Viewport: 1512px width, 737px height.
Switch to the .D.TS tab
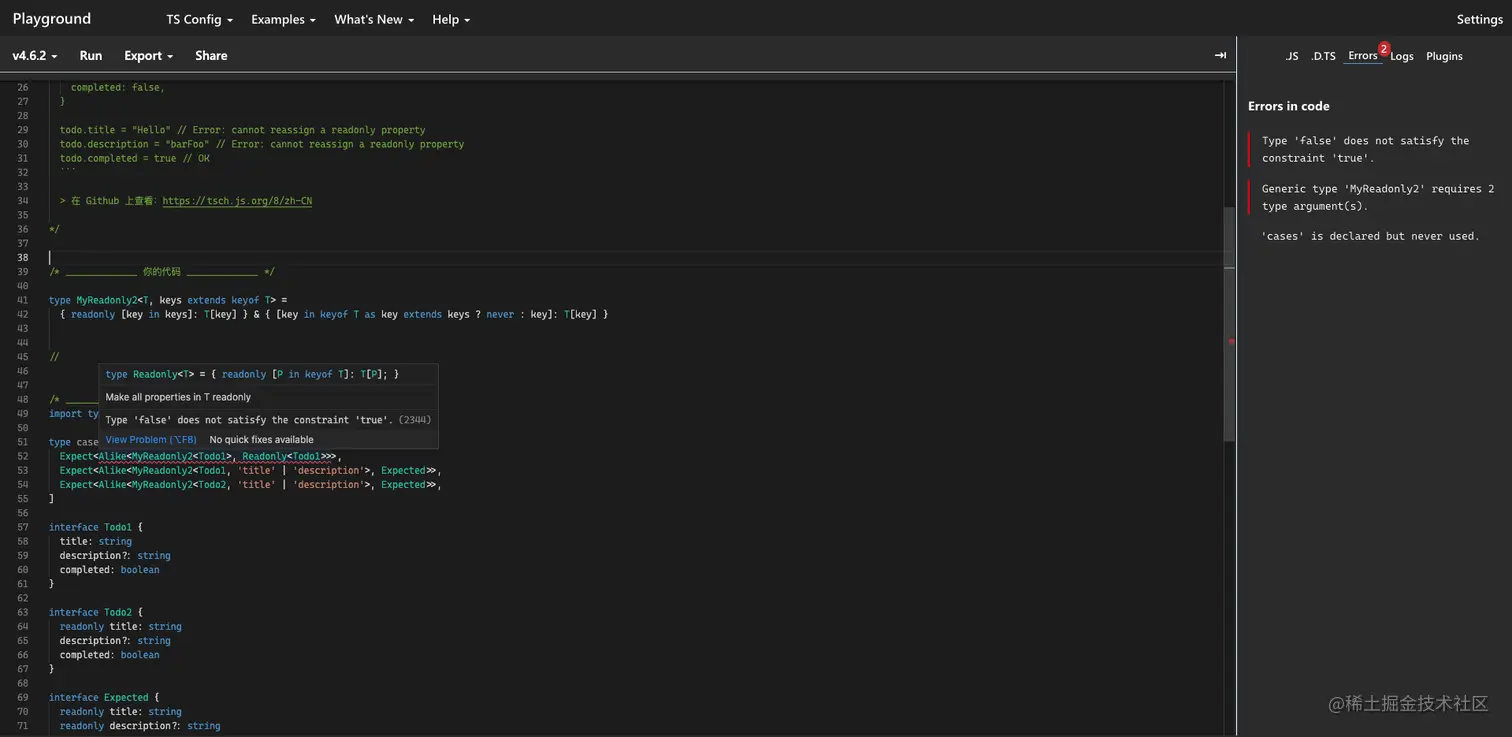coord(1323,56)
